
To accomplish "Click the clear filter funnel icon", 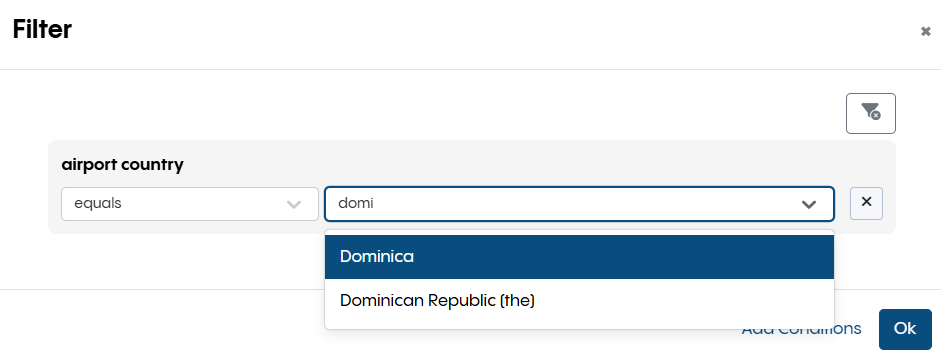I will (870, 113).
